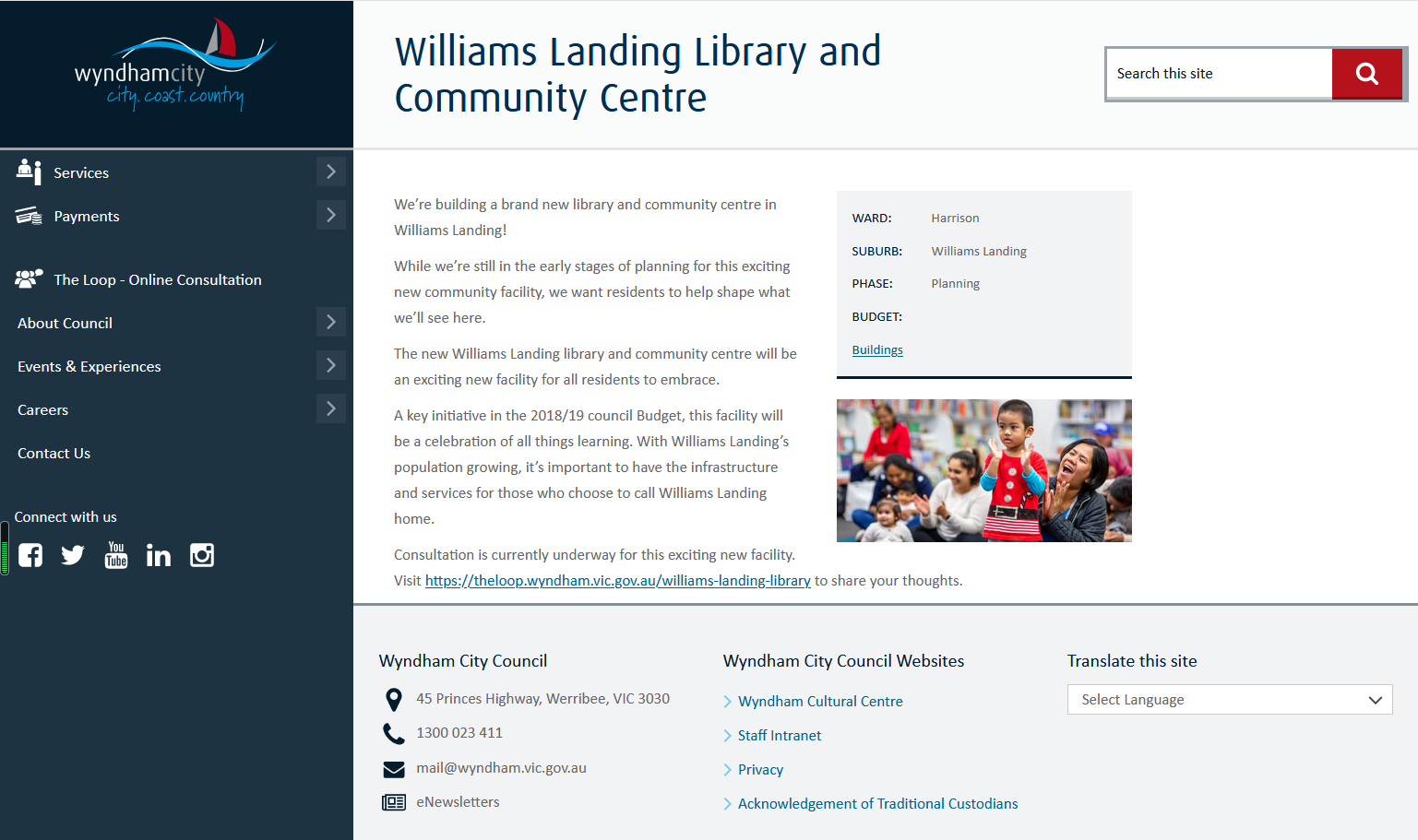Click the map pin address icon
The width and height of the screenshot is (1418, 840).
(x=394, y=700)
